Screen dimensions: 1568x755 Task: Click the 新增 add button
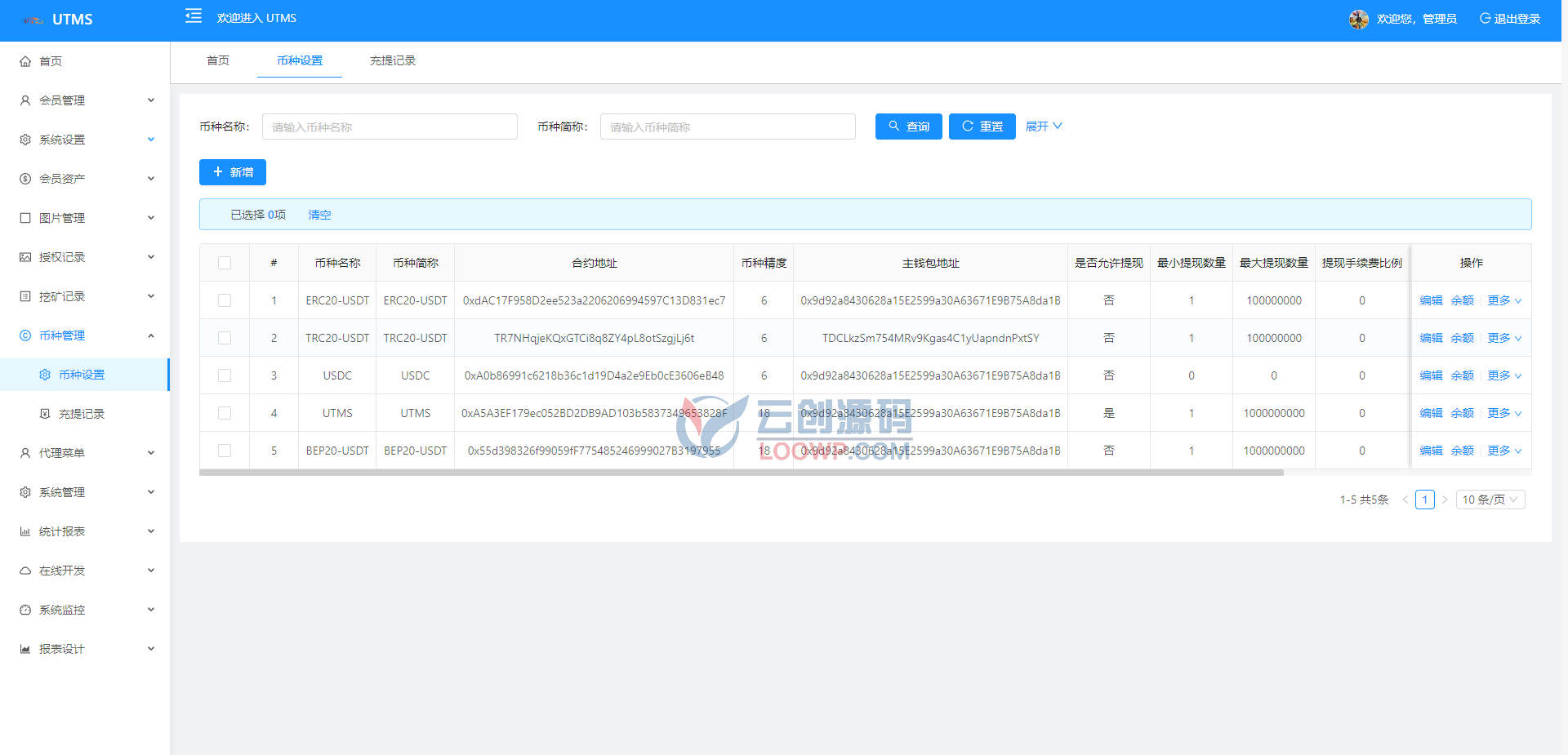point(233,172)
